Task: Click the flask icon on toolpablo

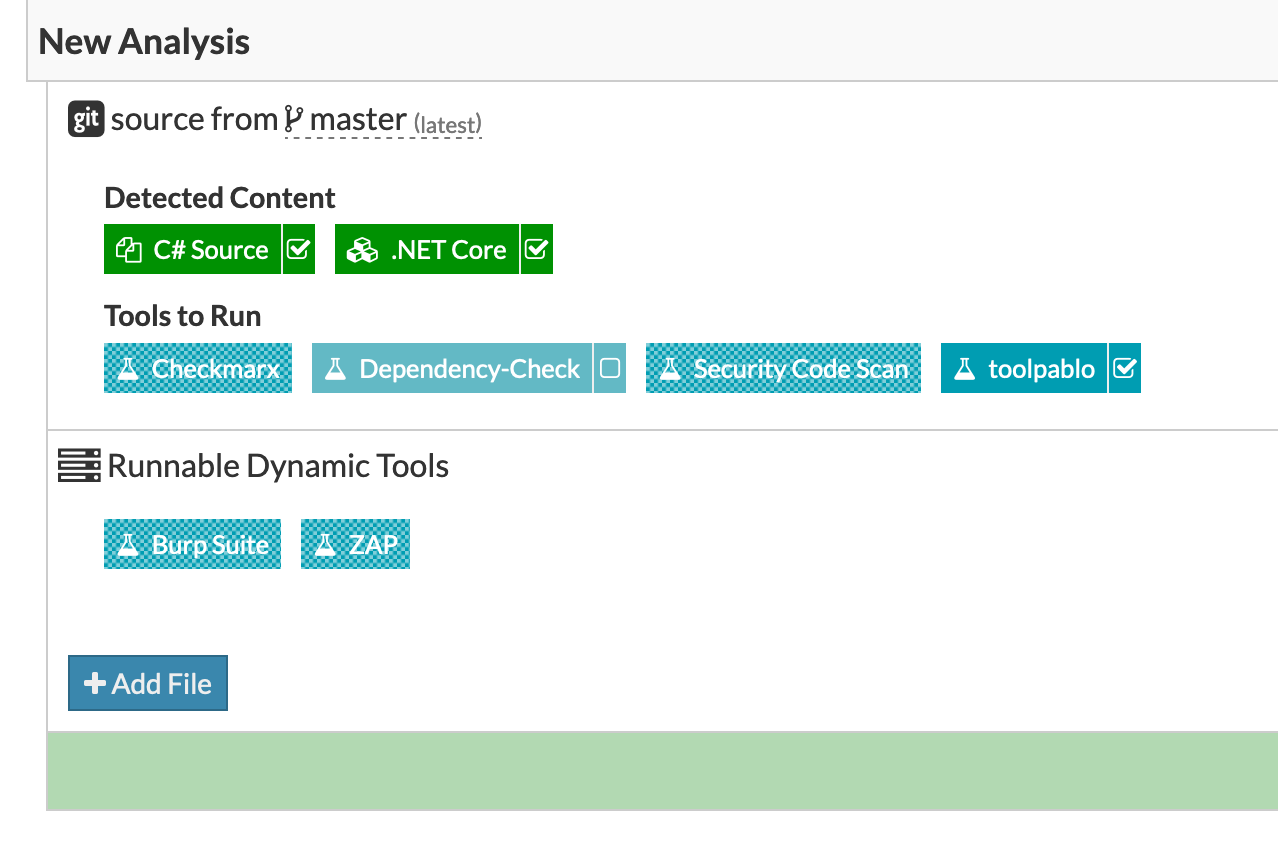Action: 964,368
